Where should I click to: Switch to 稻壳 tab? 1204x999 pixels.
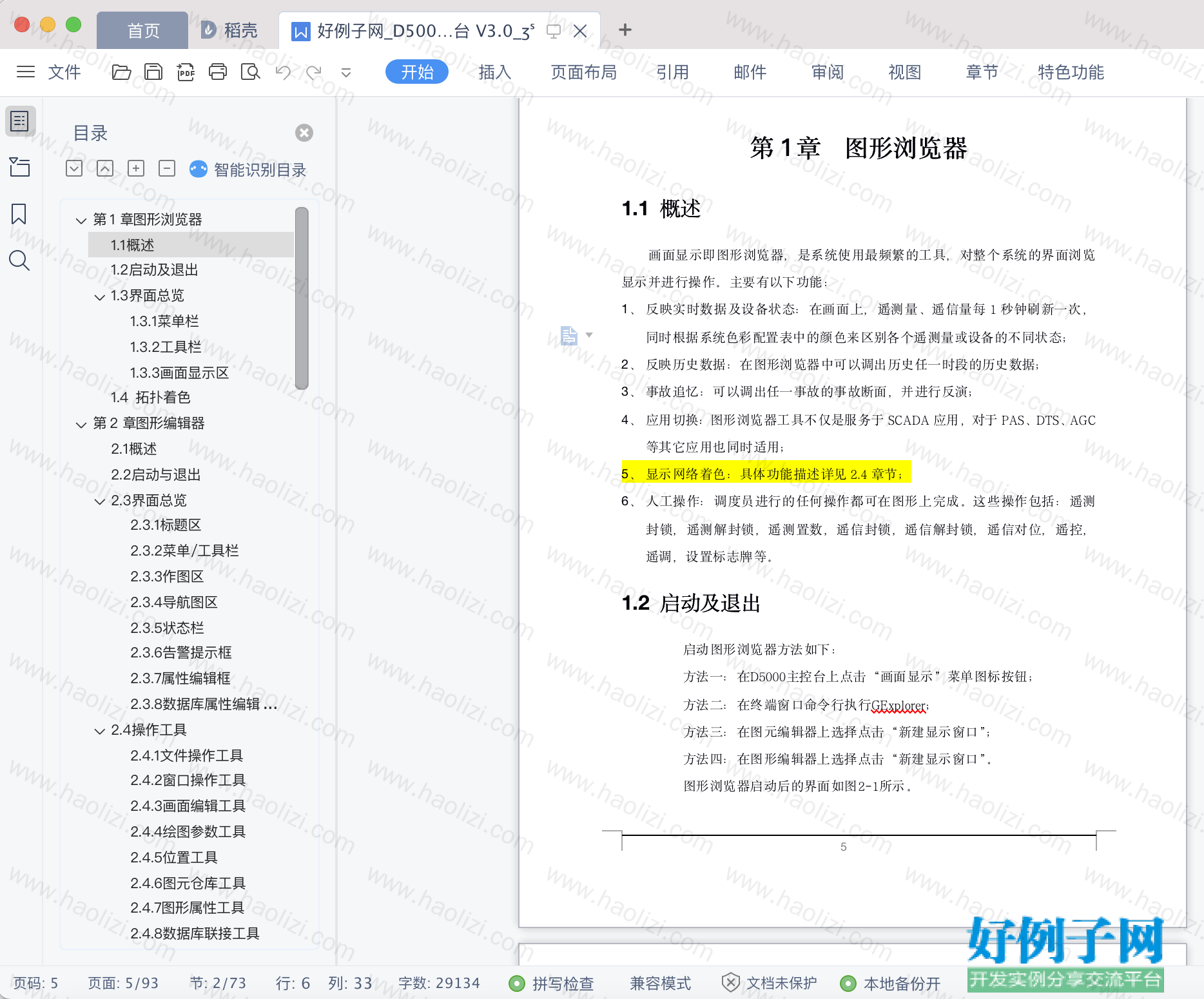[x=229, y=30]
